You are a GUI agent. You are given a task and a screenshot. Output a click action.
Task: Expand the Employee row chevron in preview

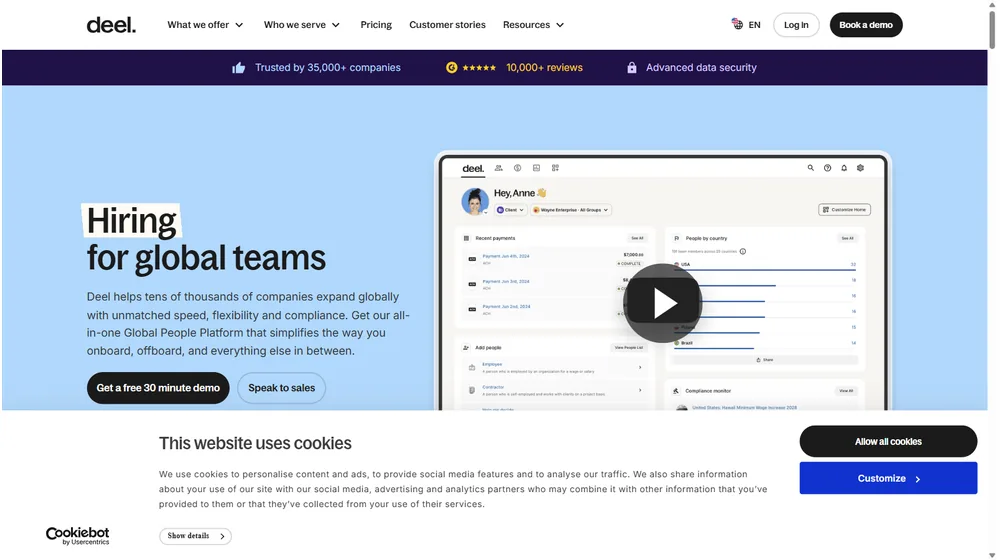(x=640, y=367)
